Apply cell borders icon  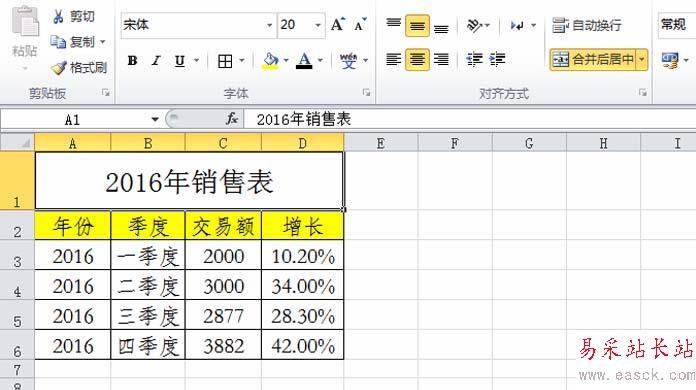(225, 61)
